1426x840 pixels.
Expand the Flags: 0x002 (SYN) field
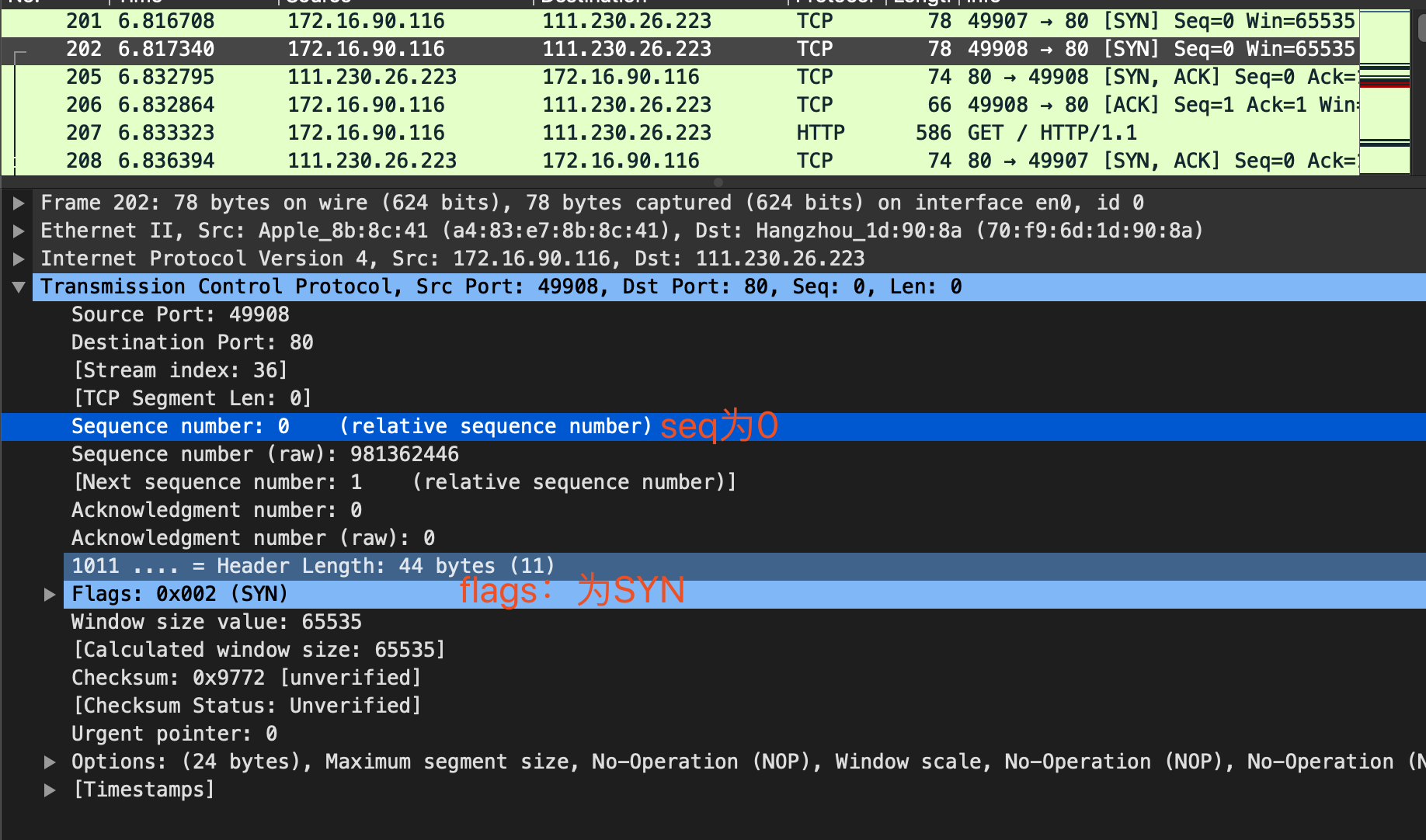tap(50, 594)
